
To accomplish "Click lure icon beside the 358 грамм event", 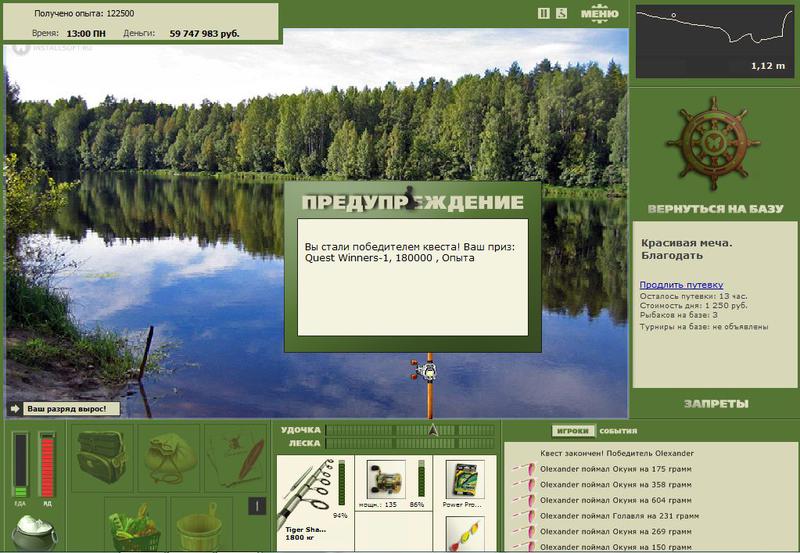I will tap(524, 484).
